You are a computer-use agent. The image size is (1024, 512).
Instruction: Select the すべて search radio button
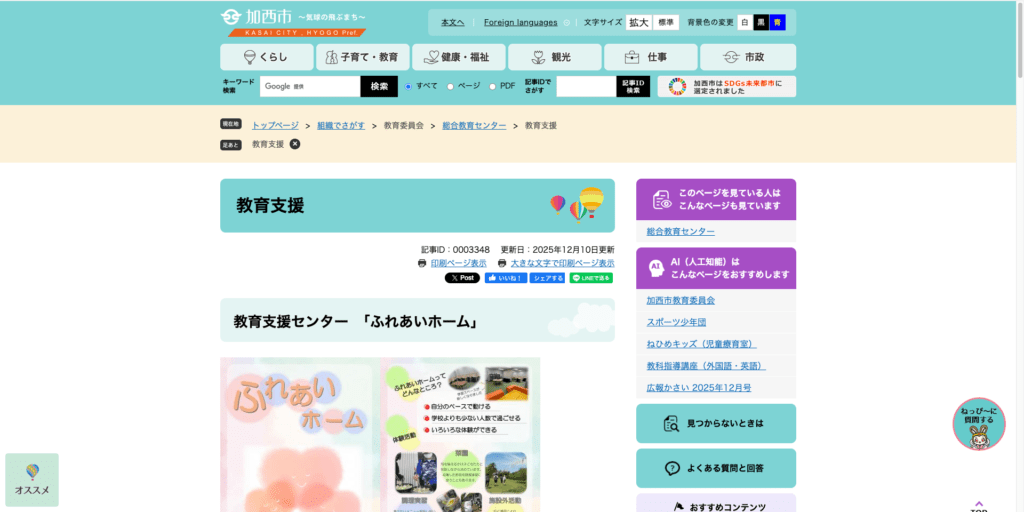point(409,87)
